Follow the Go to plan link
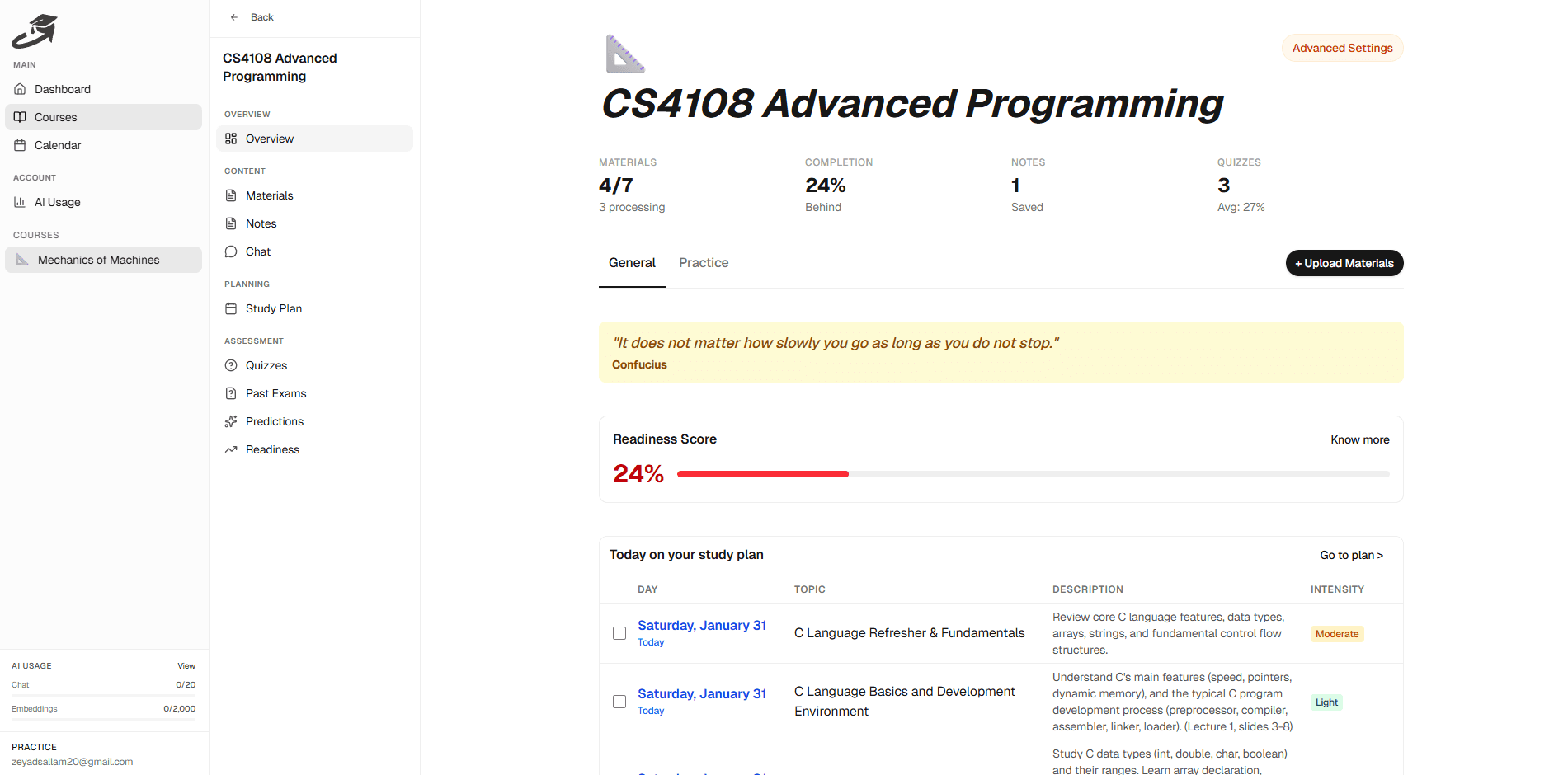Viewport: 1568px width, 775px height. point(1351,555)
